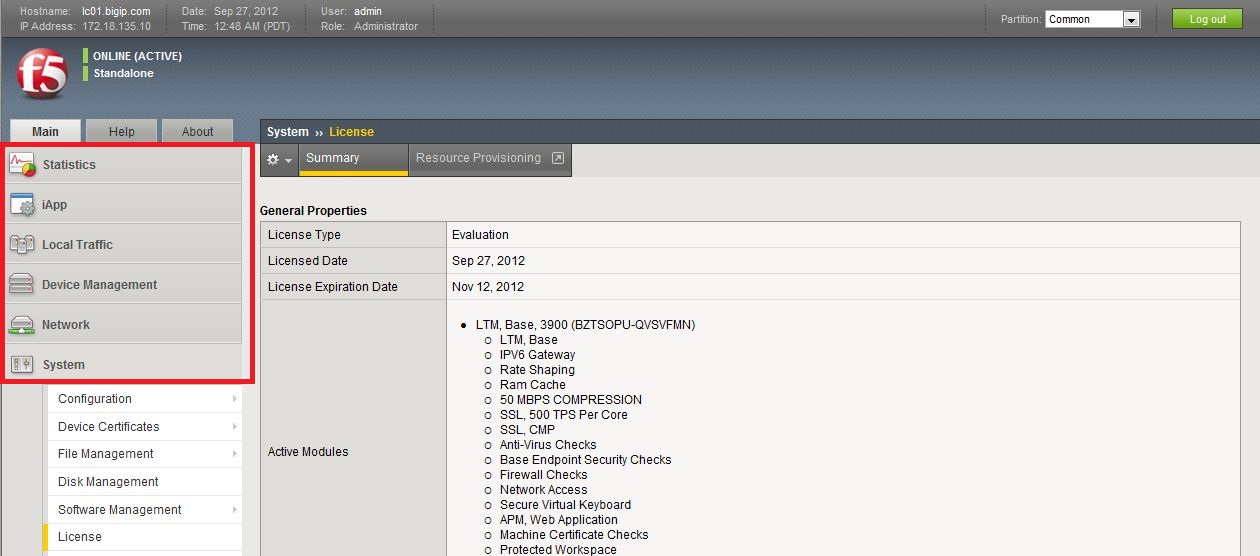
Task: Click the LTM, Base, 3900 module entry
Action: (585, 325)
